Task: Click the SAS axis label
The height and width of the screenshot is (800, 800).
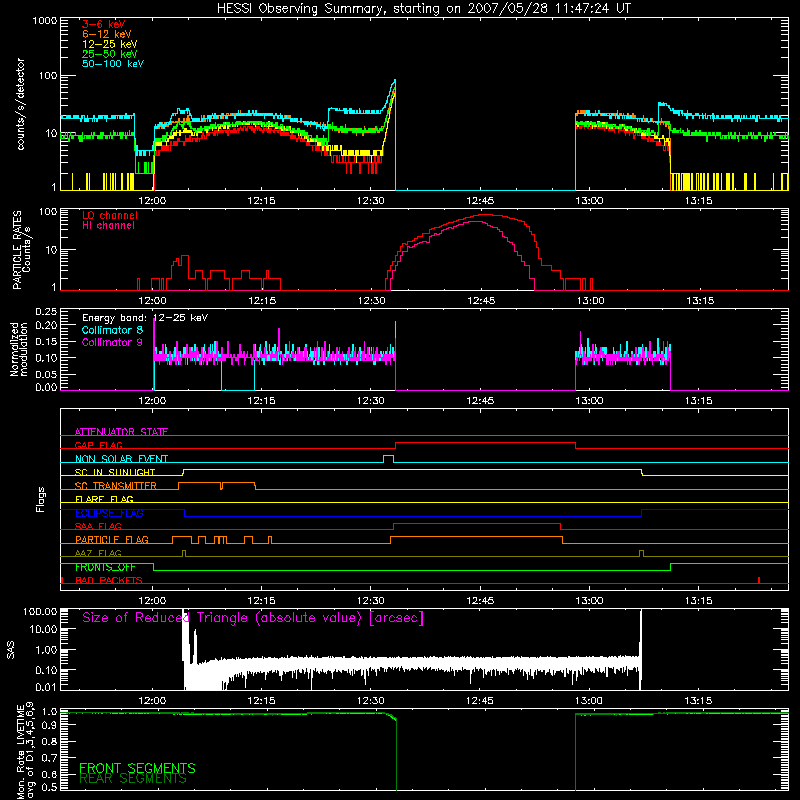Action: [11, 650]
